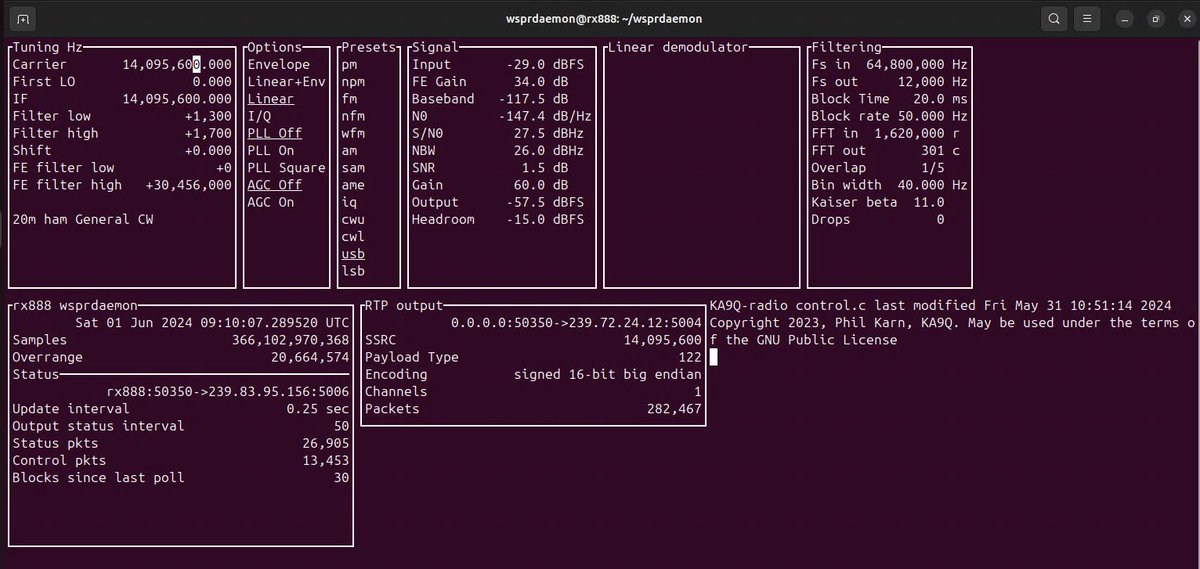The height and width of the screenshot is (569, 1200).
Task: Open new terminal tab icon in title bar
Action: pos(24,19)
